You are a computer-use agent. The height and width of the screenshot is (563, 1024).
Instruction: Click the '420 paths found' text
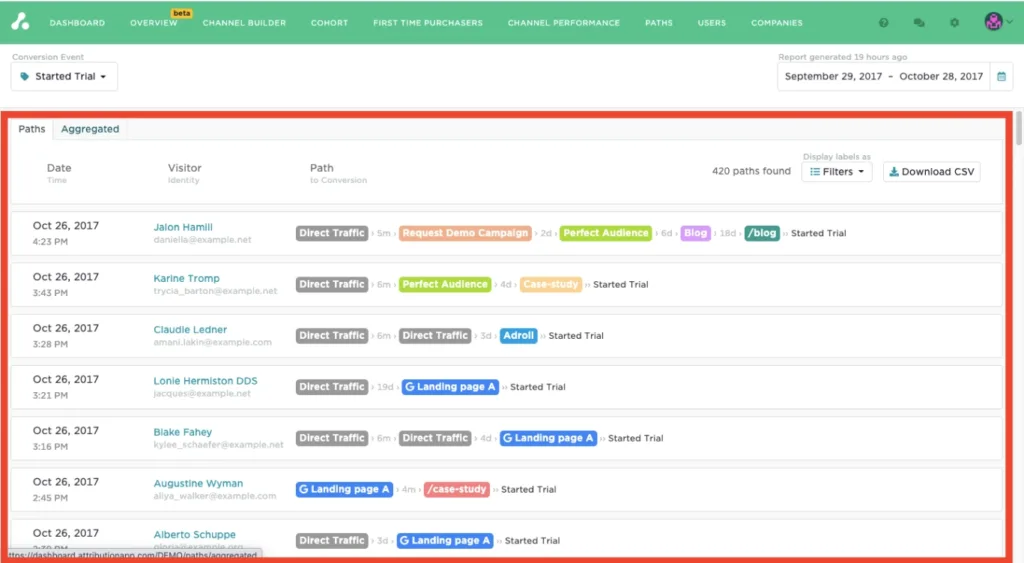(x=751, y=171)
